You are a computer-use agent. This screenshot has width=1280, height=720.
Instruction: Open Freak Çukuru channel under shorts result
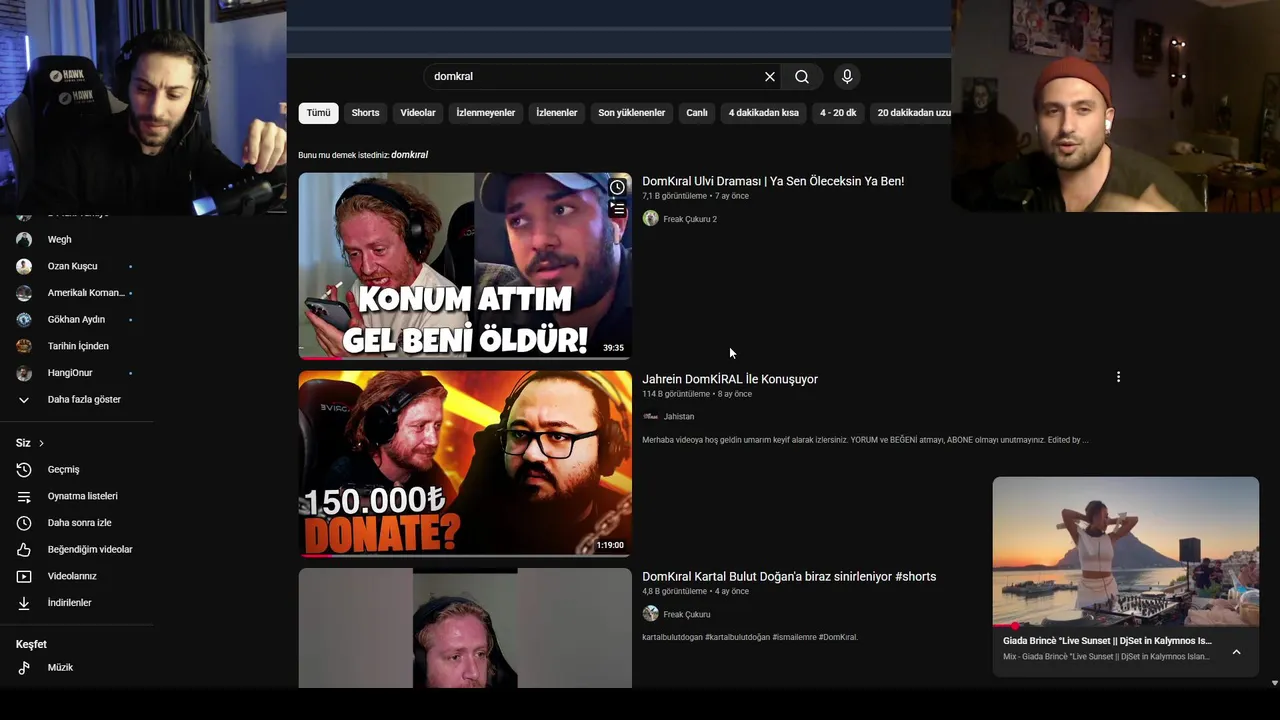(687, 614)
